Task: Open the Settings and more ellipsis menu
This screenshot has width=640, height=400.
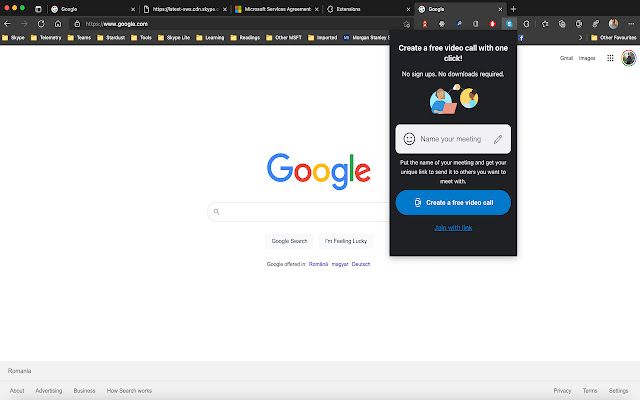Action: tap(631, 24)
